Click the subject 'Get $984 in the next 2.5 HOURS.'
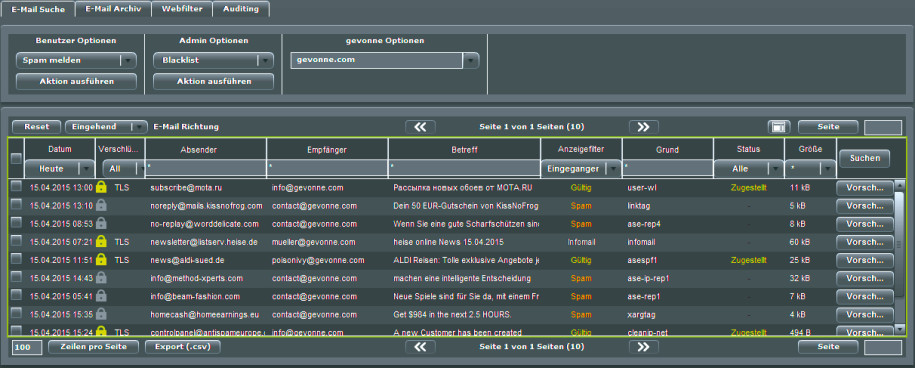Screen dimensions: 915x368 [452, 315]
